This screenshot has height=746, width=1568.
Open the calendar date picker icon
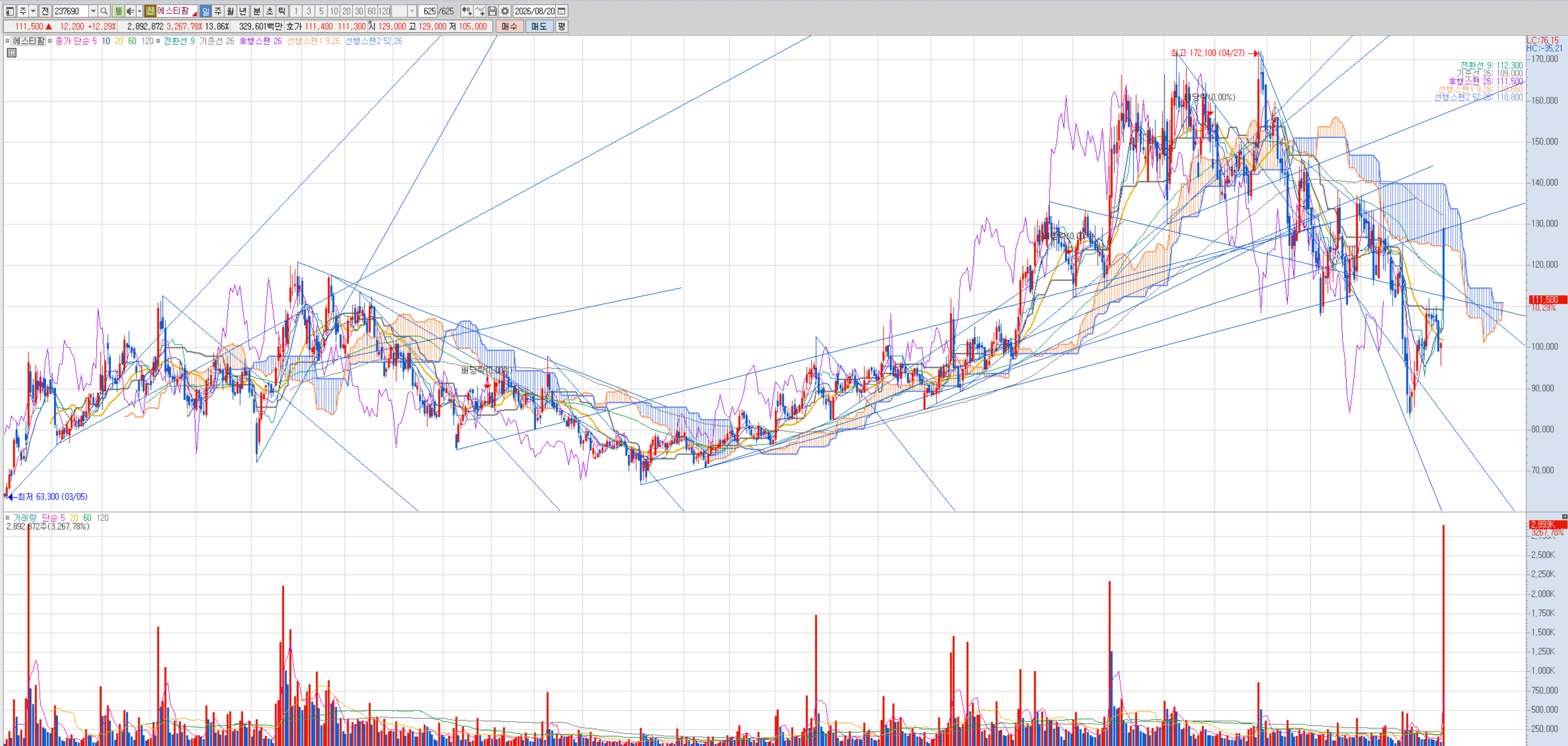tap(562, 11)
